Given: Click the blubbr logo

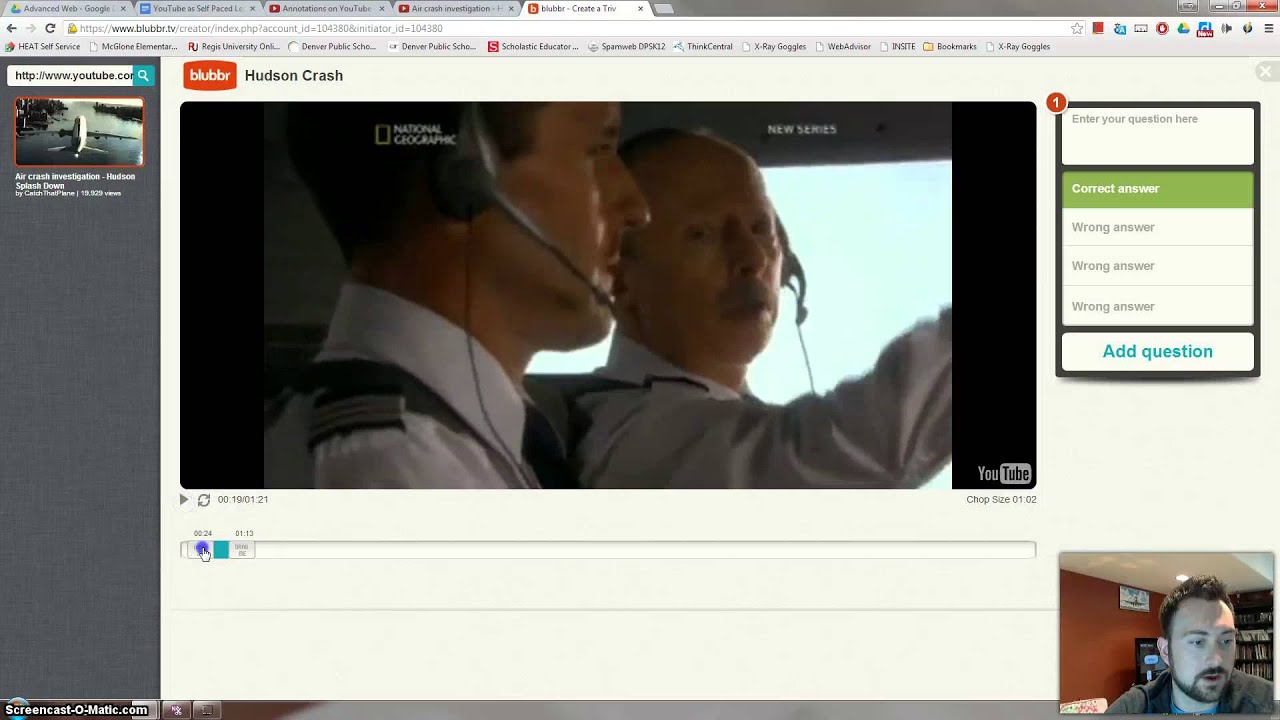Looking at the screenshot, I should (209, 75).
